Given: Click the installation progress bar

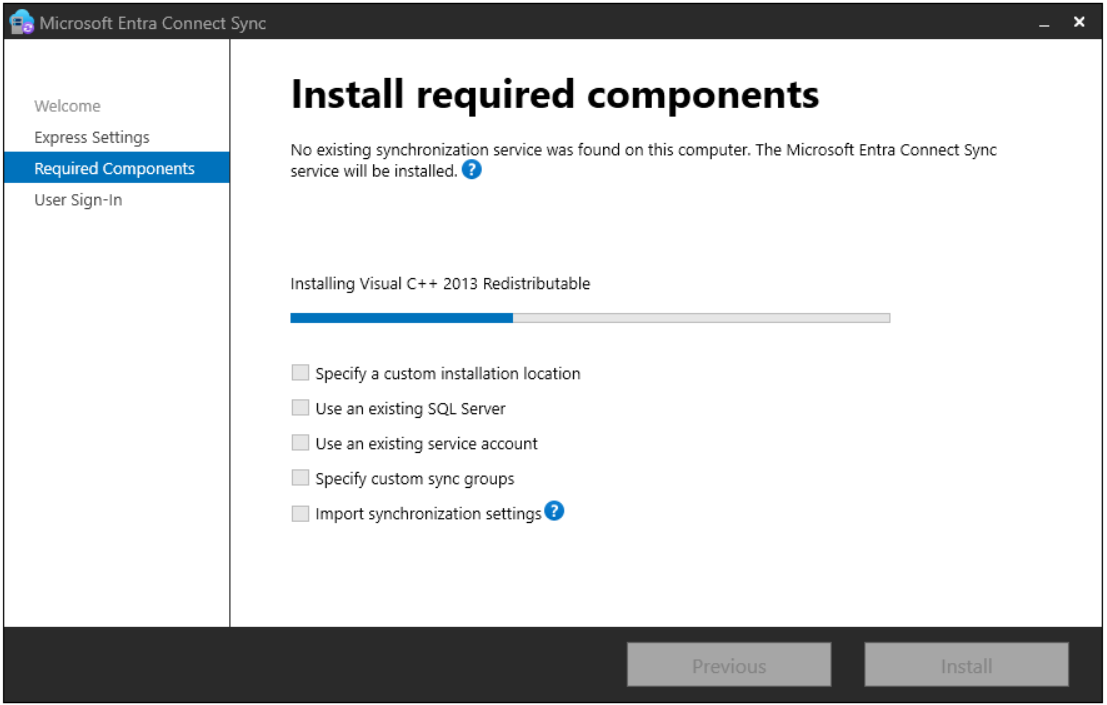Looking at the screenshot, I should [590, 318].
